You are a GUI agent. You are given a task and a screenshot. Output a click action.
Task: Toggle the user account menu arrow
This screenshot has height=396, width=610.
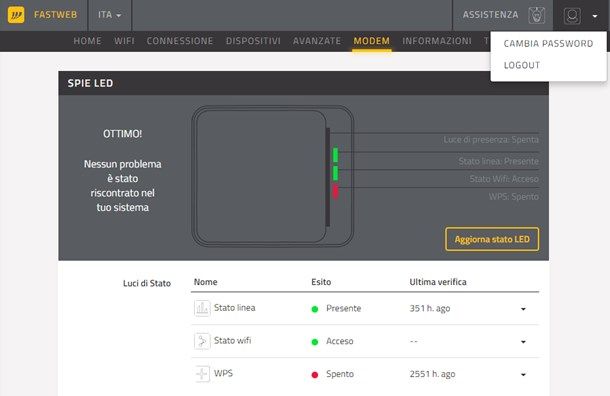pyautogui.click(x=595, y=16)
